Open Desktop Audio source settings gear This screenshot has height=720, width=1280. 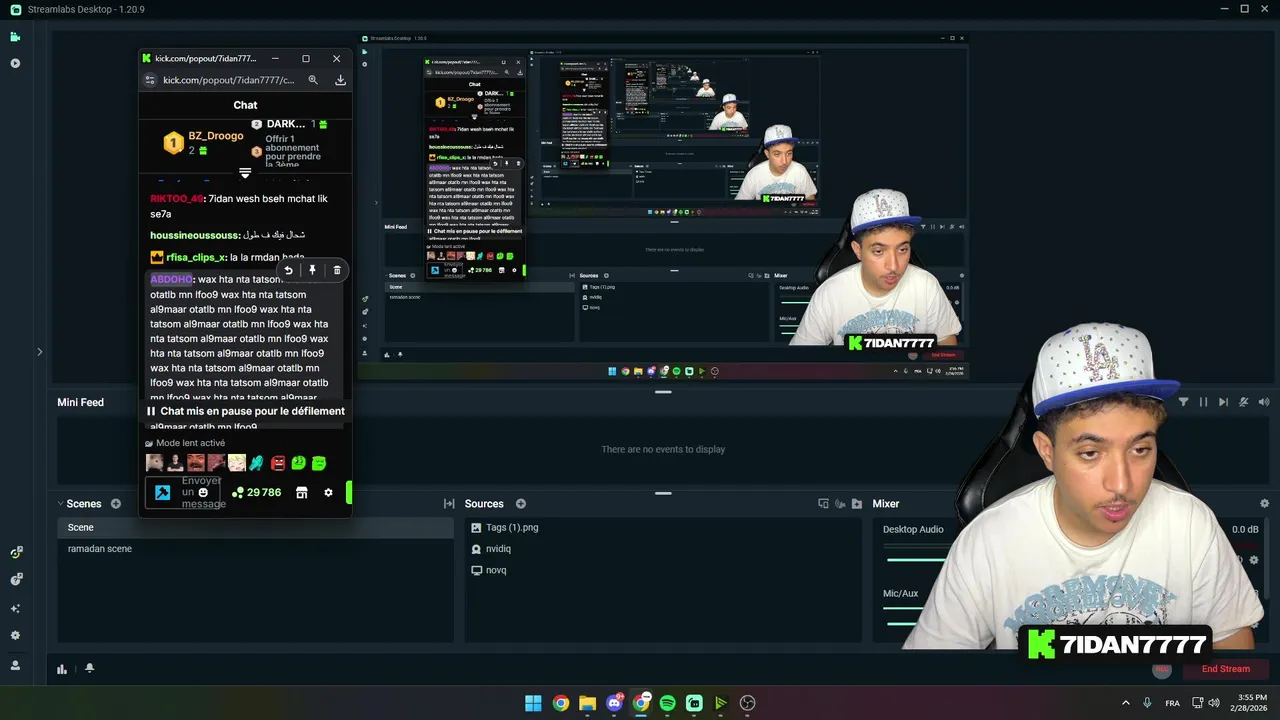click(x=1254, y=560)
